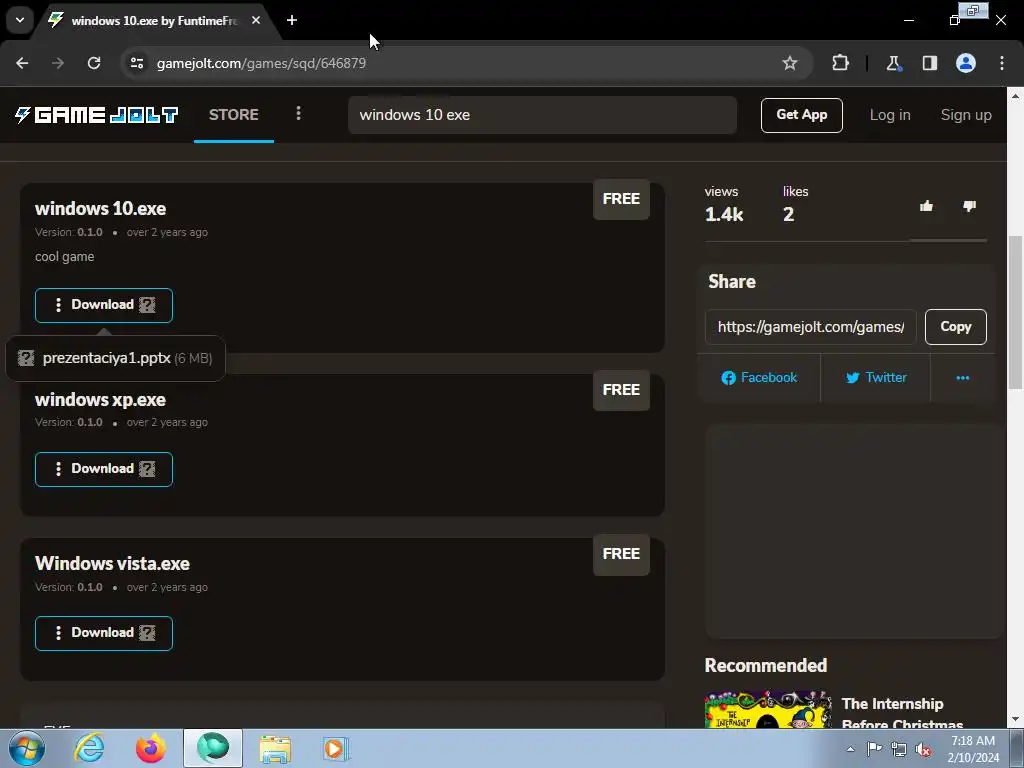The width and height of the screenshot is (1024, 768).
Task: Click the FREE badge on windows 10.exe
Action: tap(621, 199)
